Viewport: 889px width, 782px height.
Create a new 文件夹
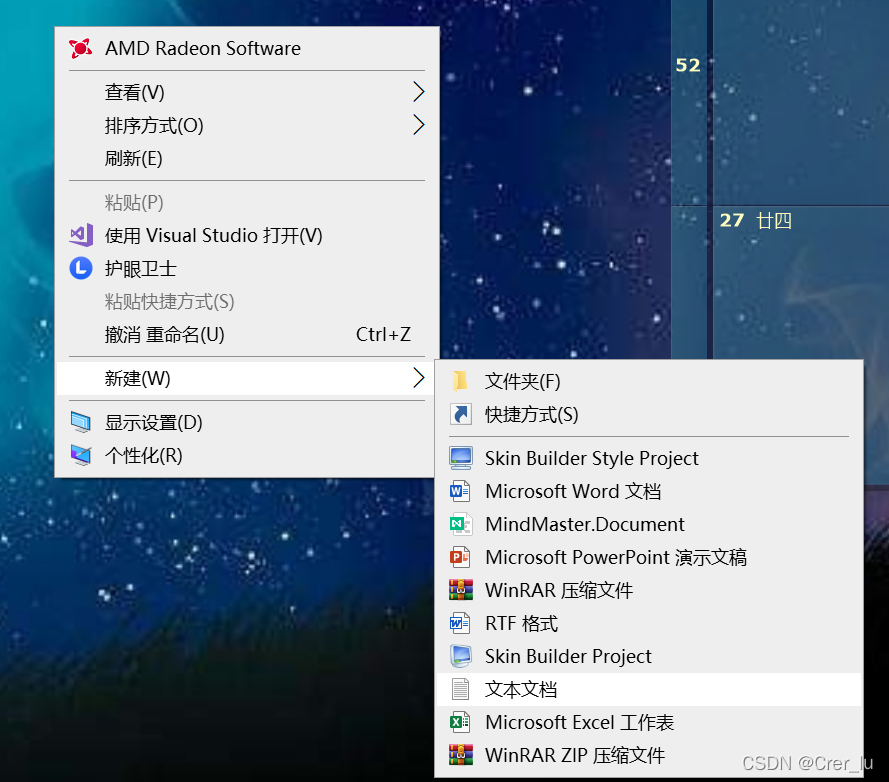(524, 380)
